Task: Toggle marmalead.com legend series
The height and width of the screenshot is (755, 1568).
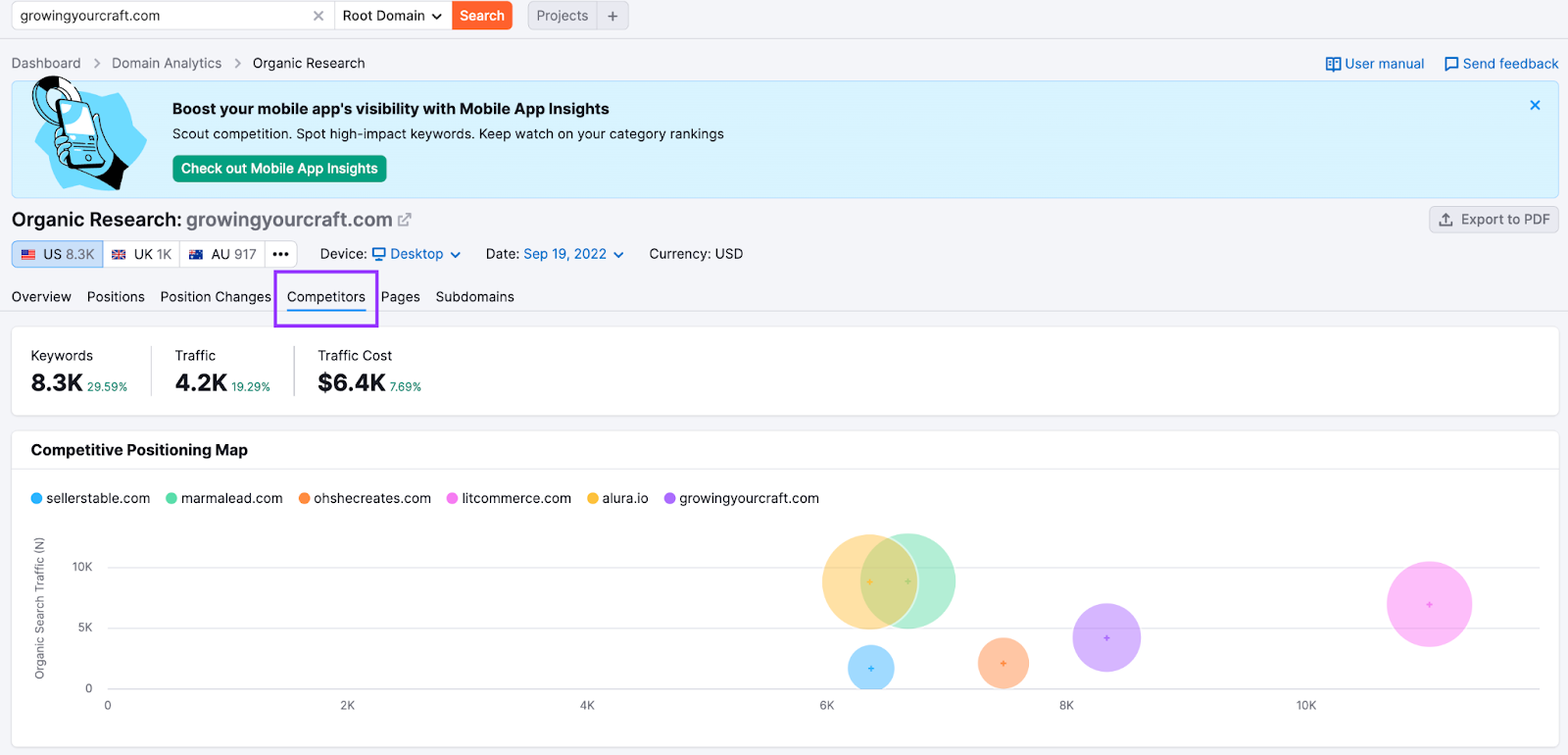Action: [x=224, y=498]
